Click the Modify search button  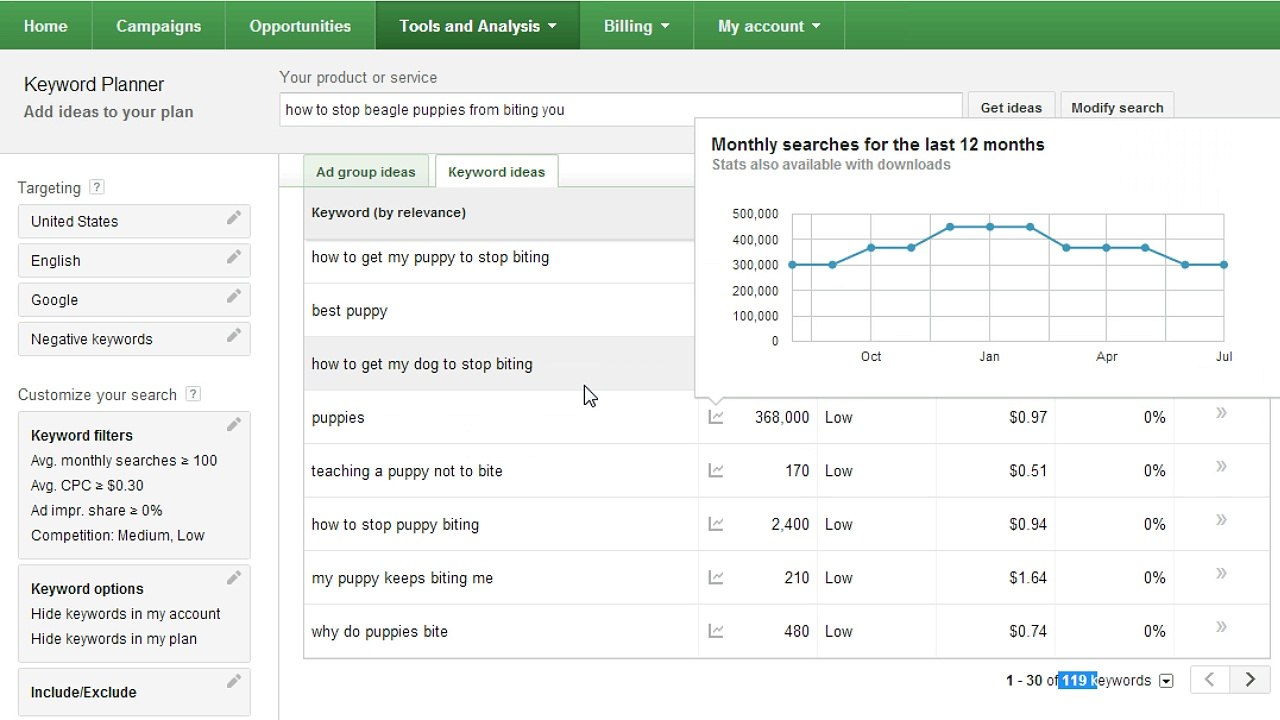(x=1117, y=108)
